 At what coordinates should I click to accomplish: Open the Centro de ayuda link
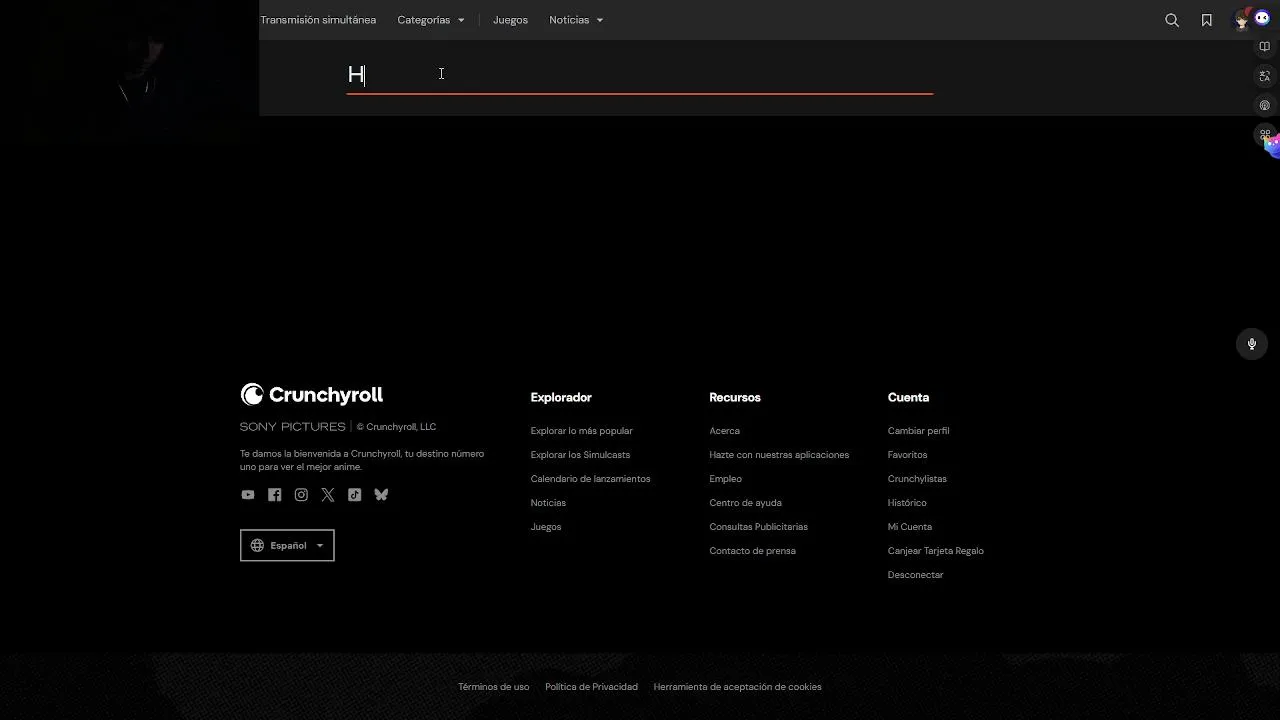coord(745,503)
